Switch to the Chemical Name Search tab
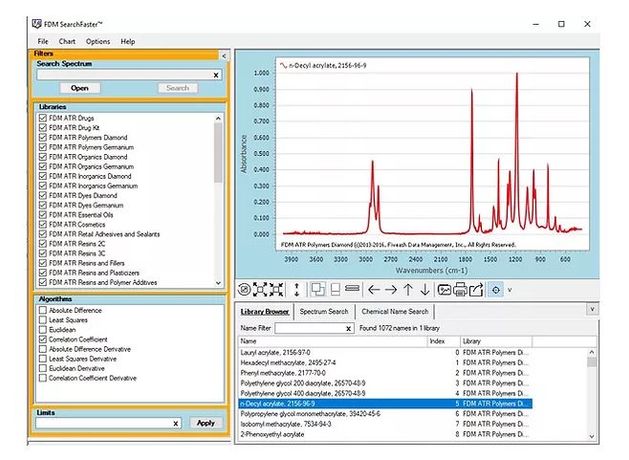This screenshot has width=629, height=460. click(x=395, y=312)
